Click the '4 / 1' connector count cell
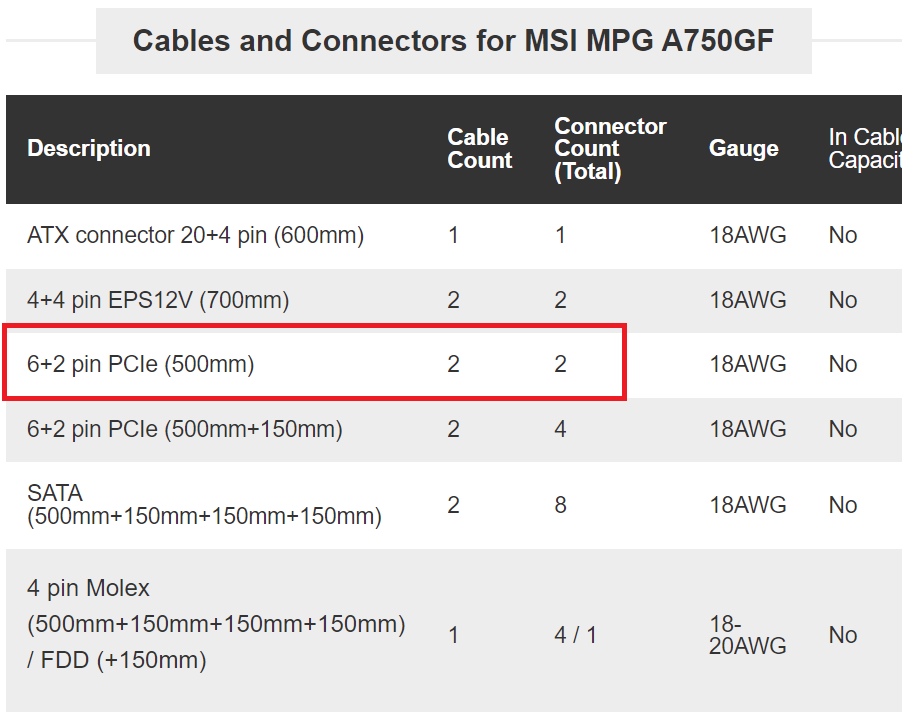911x712 pixels. pyautogui.click(x=575, y=635)
